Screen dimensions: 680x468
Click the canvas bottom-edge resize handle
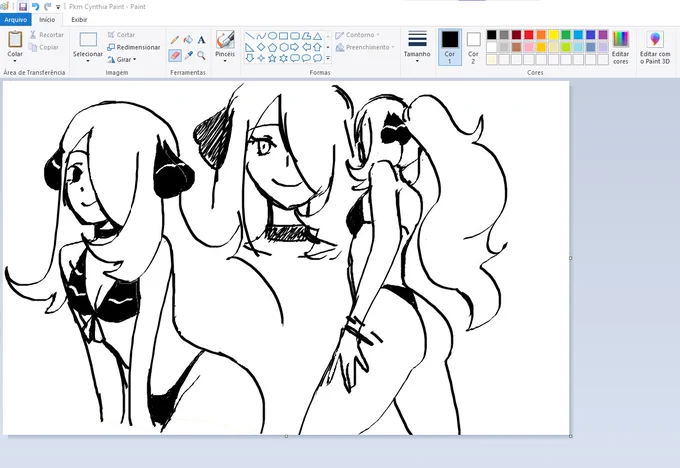pyautogui.click(x=286, y=436)
